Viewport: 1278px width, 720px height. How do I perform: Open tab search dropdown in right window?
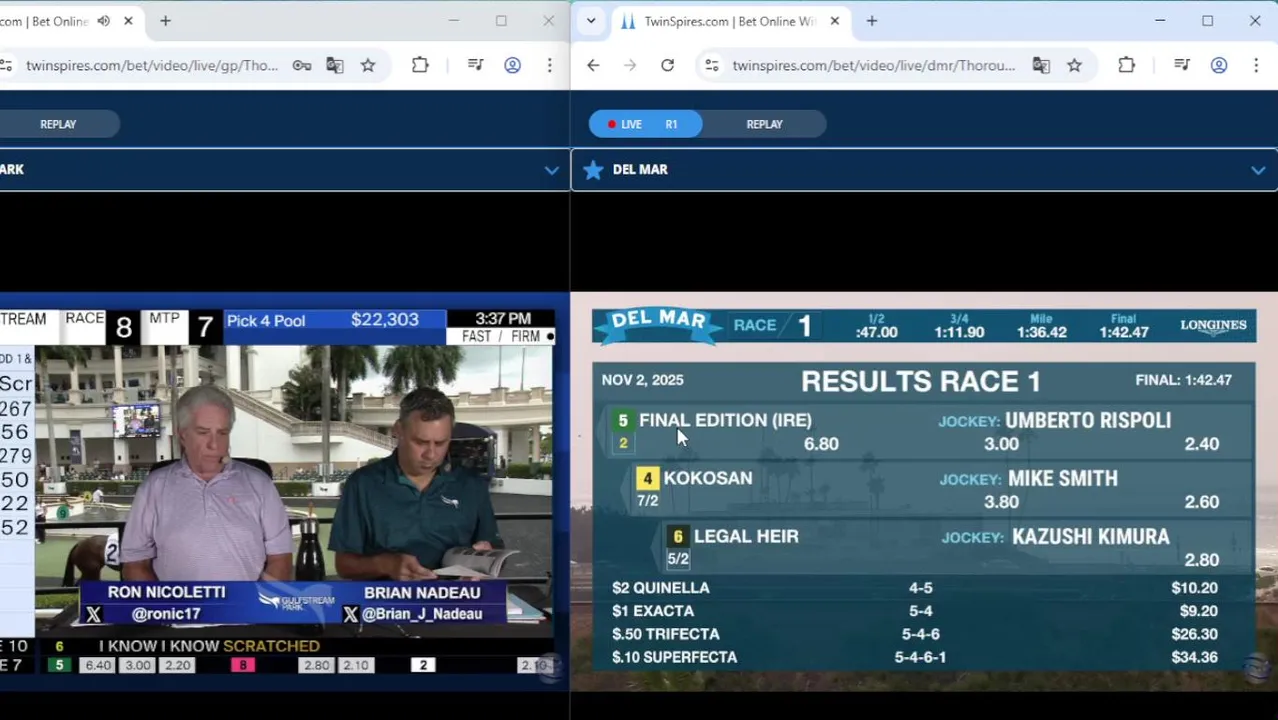[x=591, y=21]
